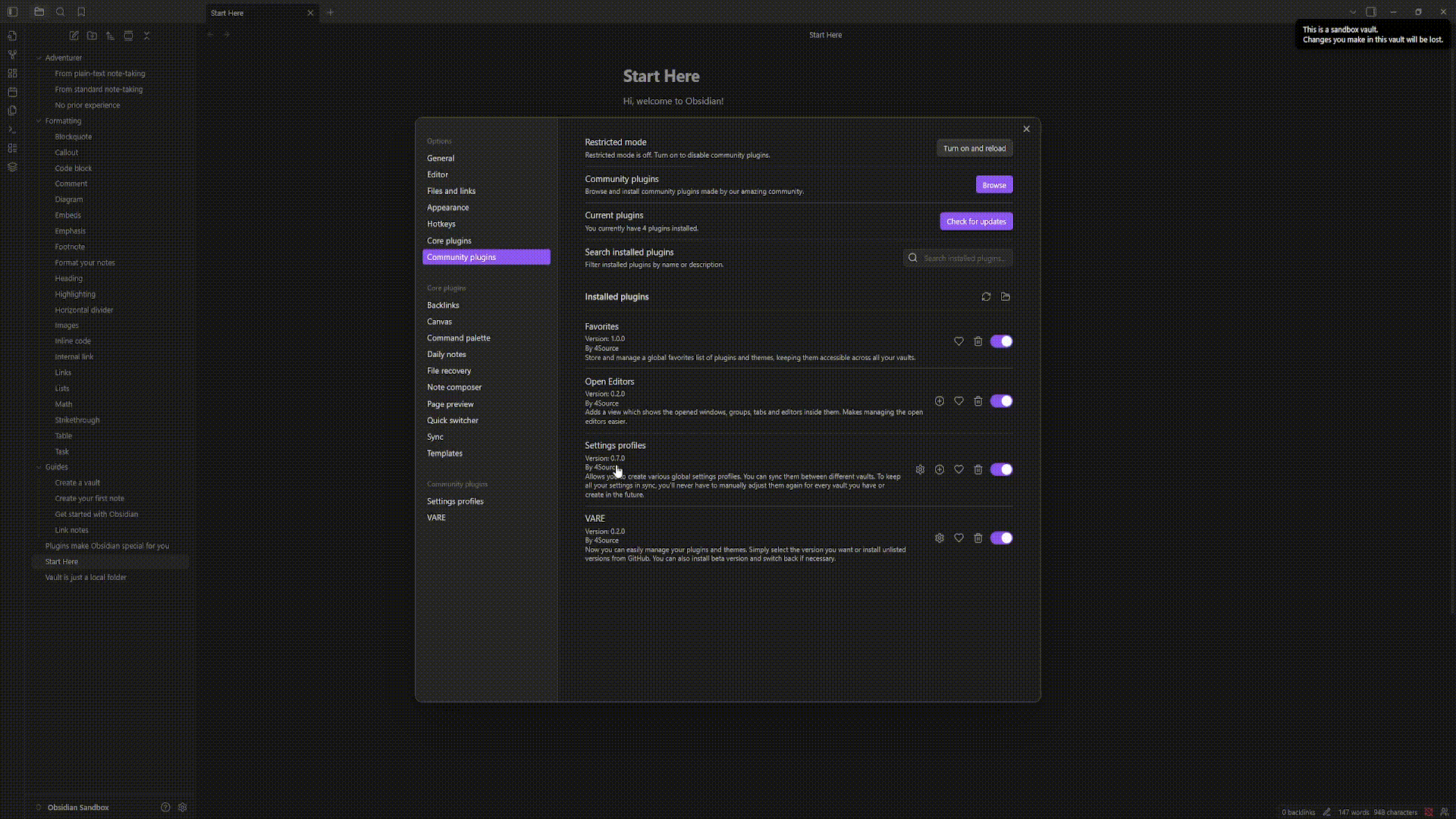The width and height of the screenshot is (1456, 819).
Task: Turn off the VARE plugin switch
Action: click(1001, 538)
